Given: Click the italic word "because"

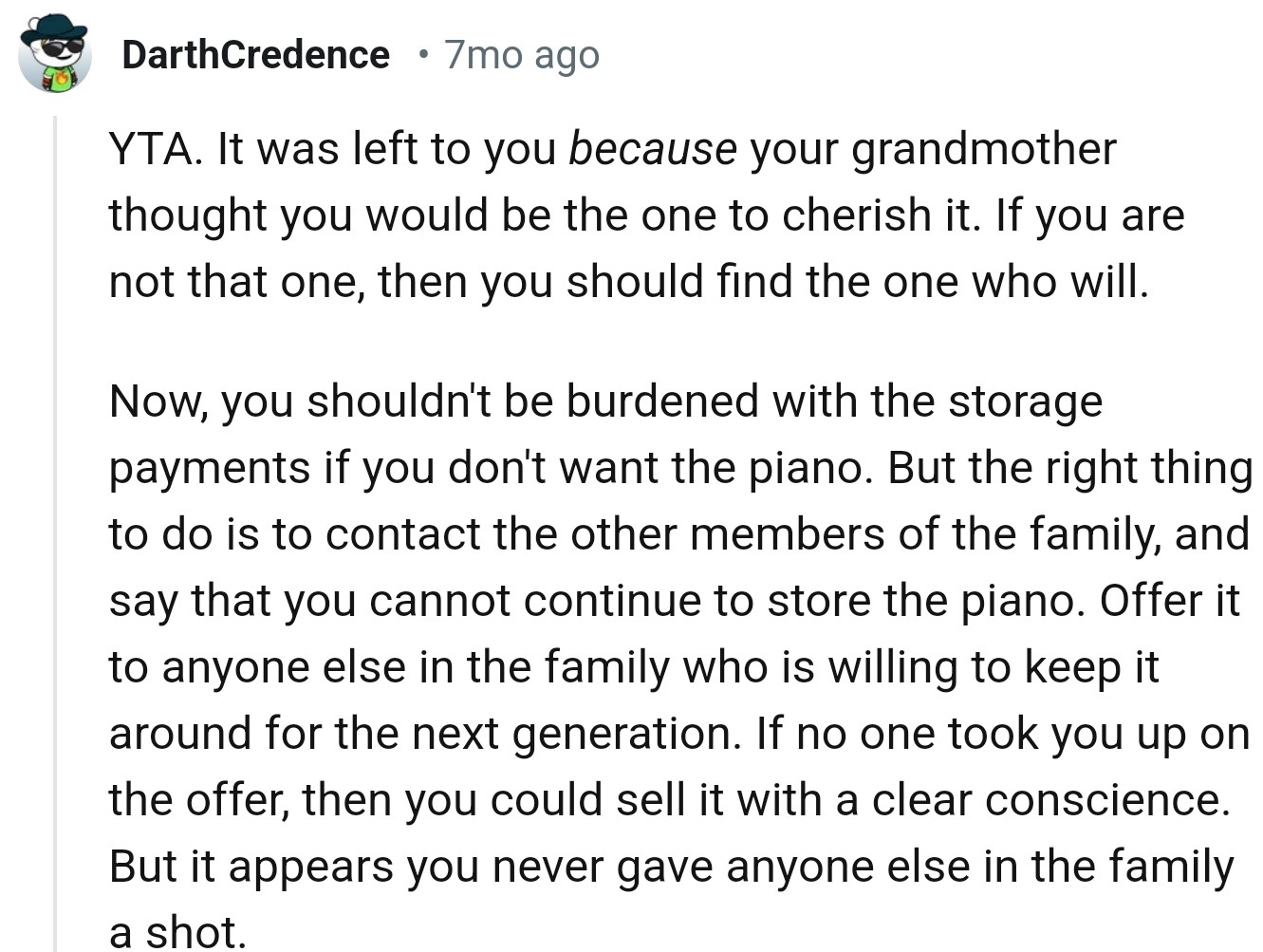Looking at the screenshot, I should pos(652,149).
